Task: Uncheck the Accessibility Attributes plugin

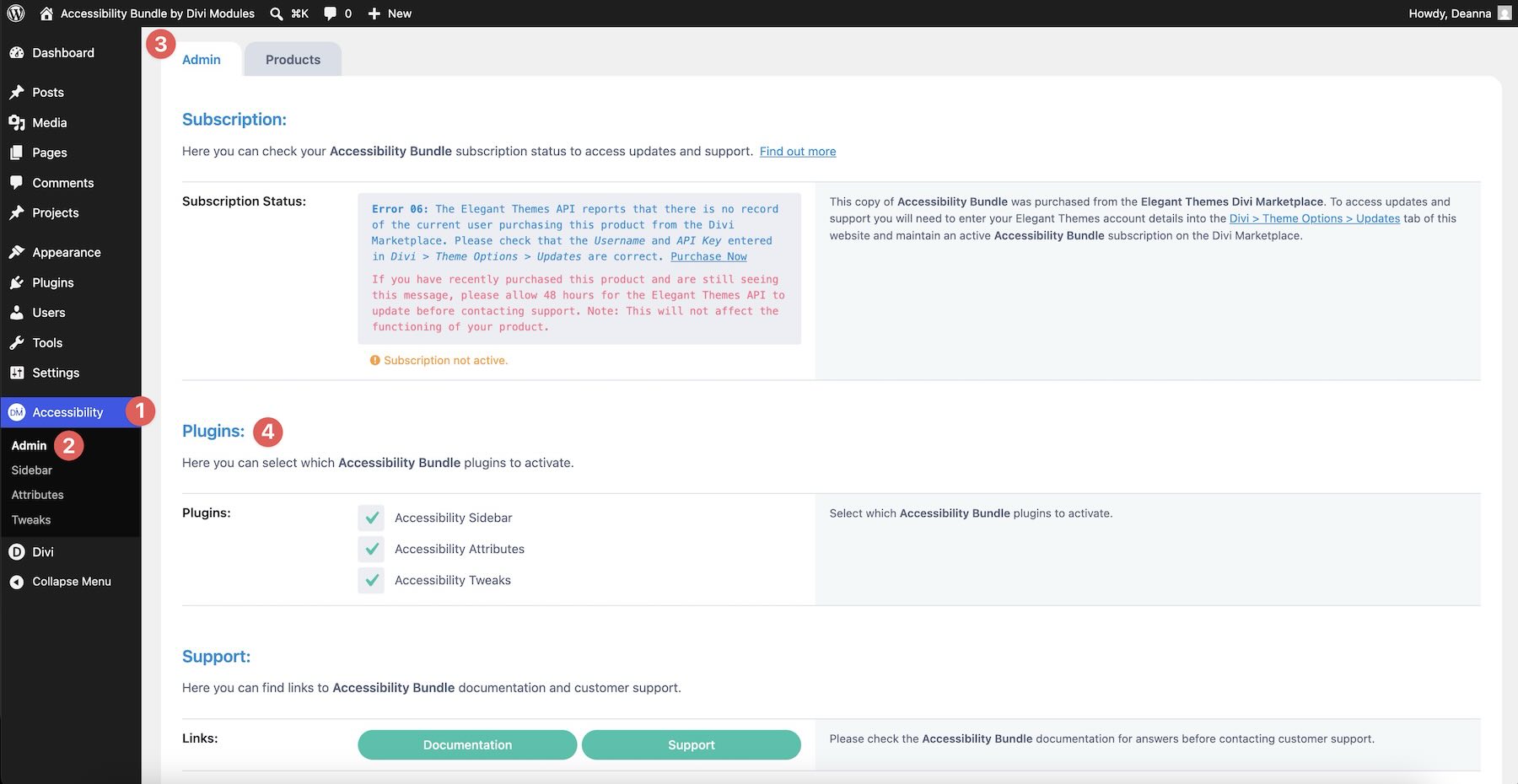Action: (371, 549)
